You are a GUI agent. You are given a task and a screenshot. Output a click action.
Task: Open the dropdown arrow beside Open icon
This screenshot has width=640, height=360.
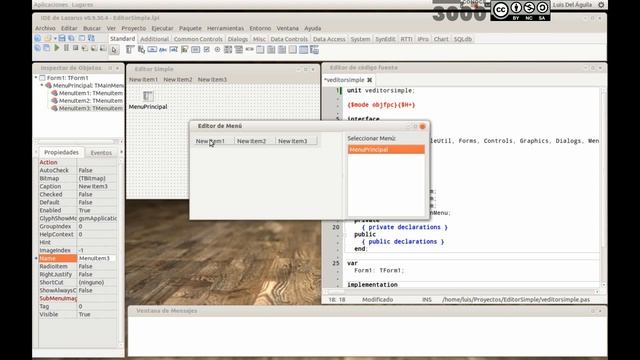point(55,38)
